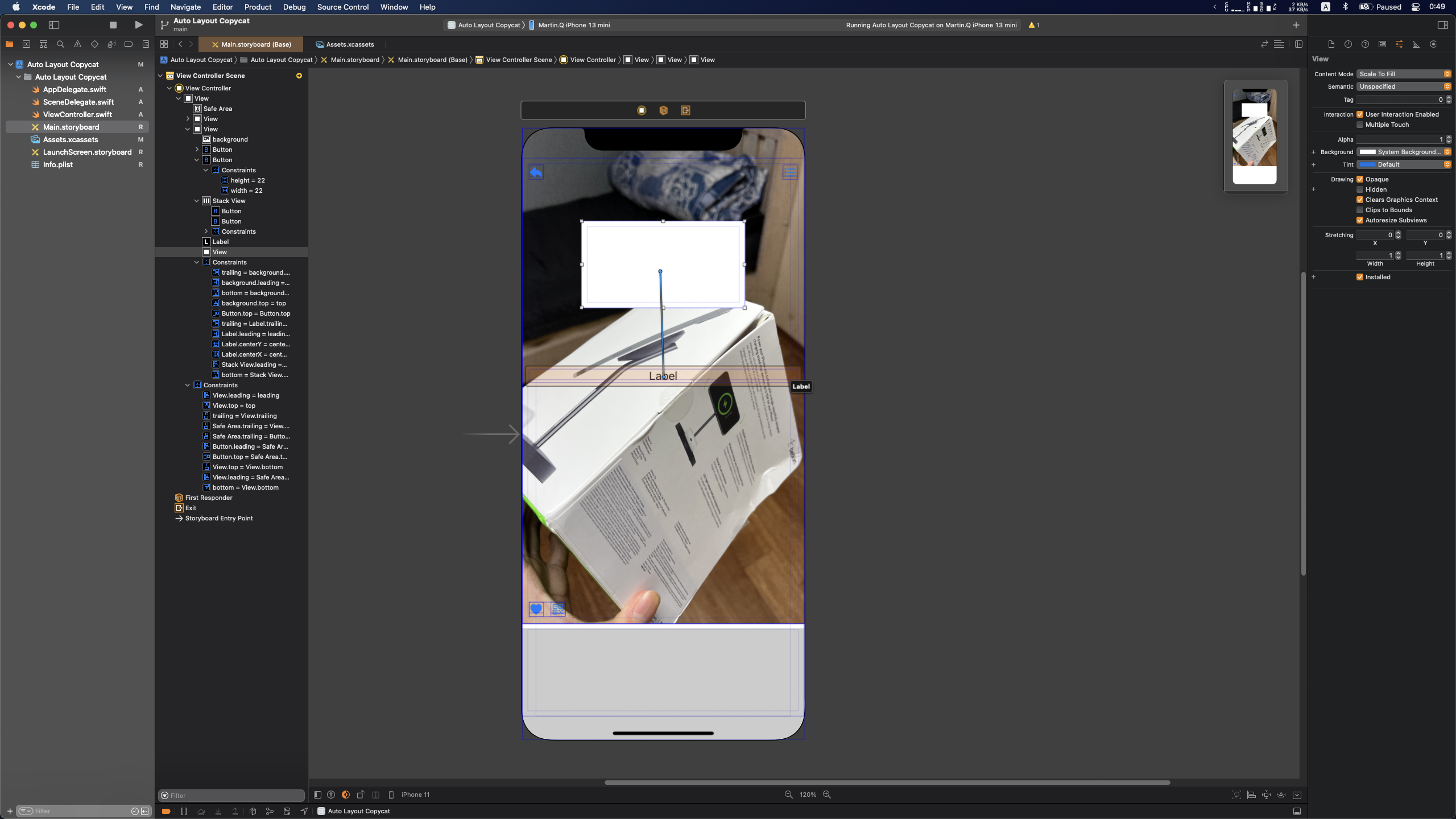Open the Editor menu
The height and width of the screenshot is (819, 1456).
[x=222, y=7]
